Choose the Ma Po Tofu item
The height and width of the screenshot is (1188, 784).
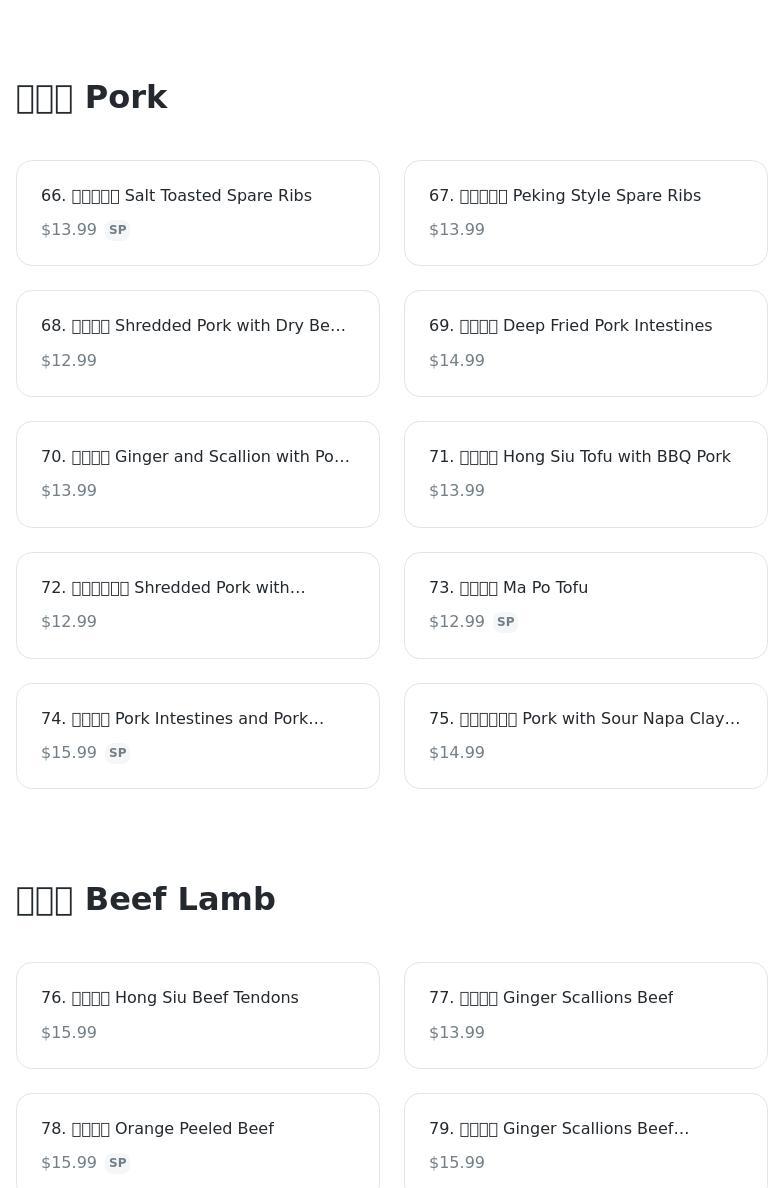point(586,605)
